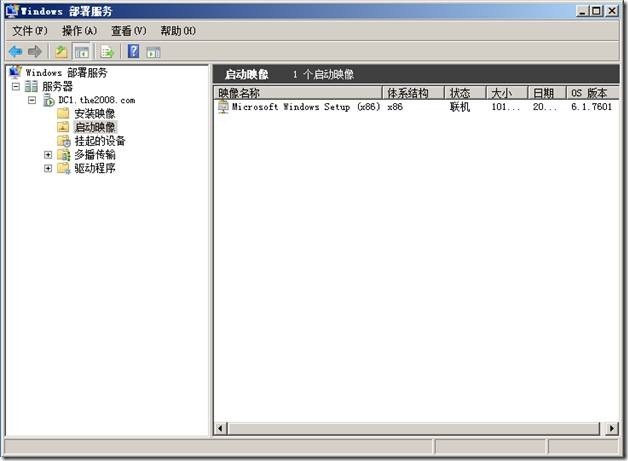Screen dimensions: 628x461
Task: Go back with the blue left arrow
Action: [16, 52]
